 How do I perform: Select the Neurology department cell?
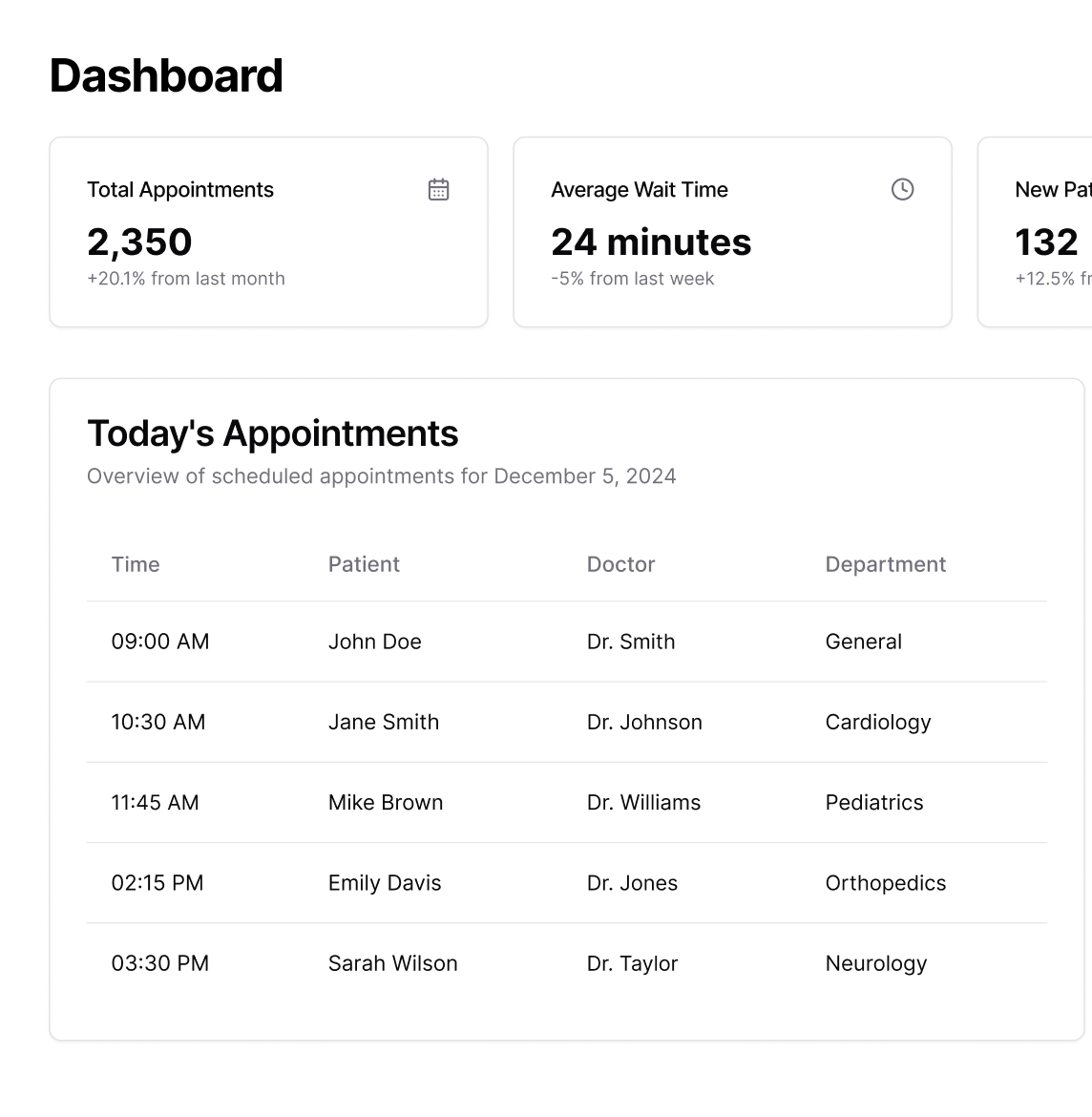[x=875, y=963]
